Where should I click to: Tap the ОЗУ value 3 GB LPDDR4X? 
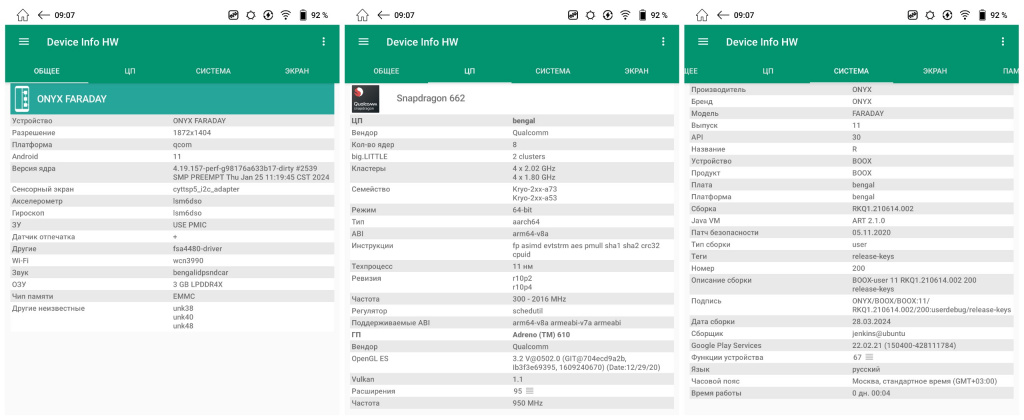198,284
